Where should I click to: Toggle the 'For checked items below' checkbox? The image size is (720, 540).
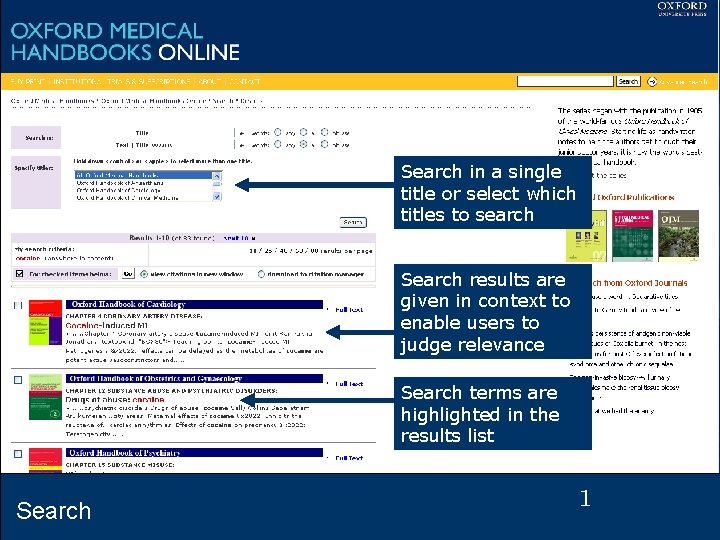19,274
